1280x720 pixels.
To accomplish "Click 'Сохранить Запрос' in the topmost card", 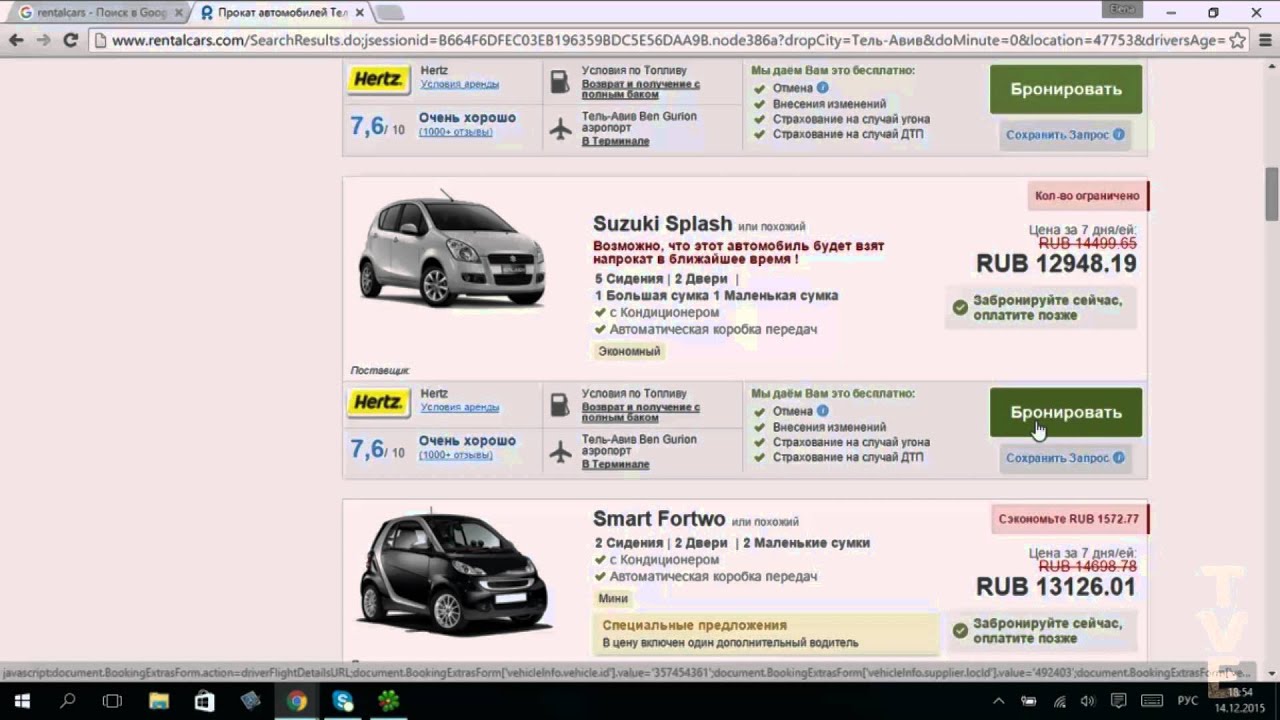I will pyautogui.click(x=1065, y=135).
